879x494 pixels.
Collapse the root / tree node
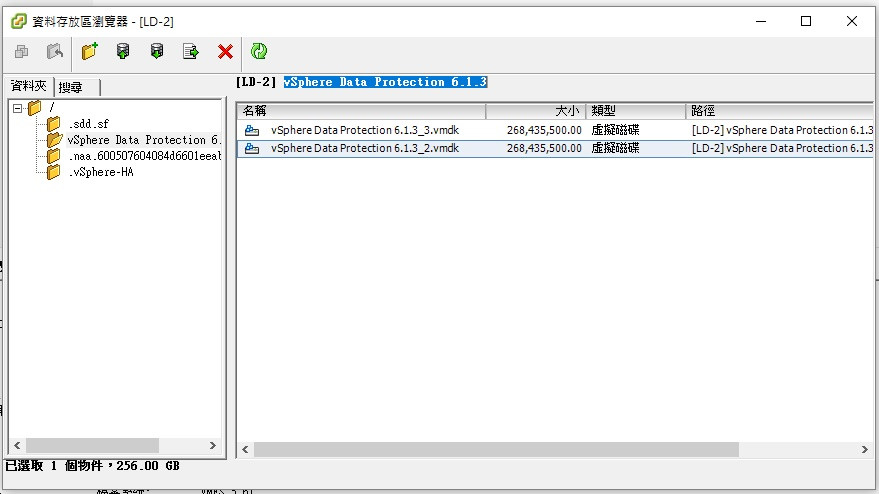click(17, 108)
